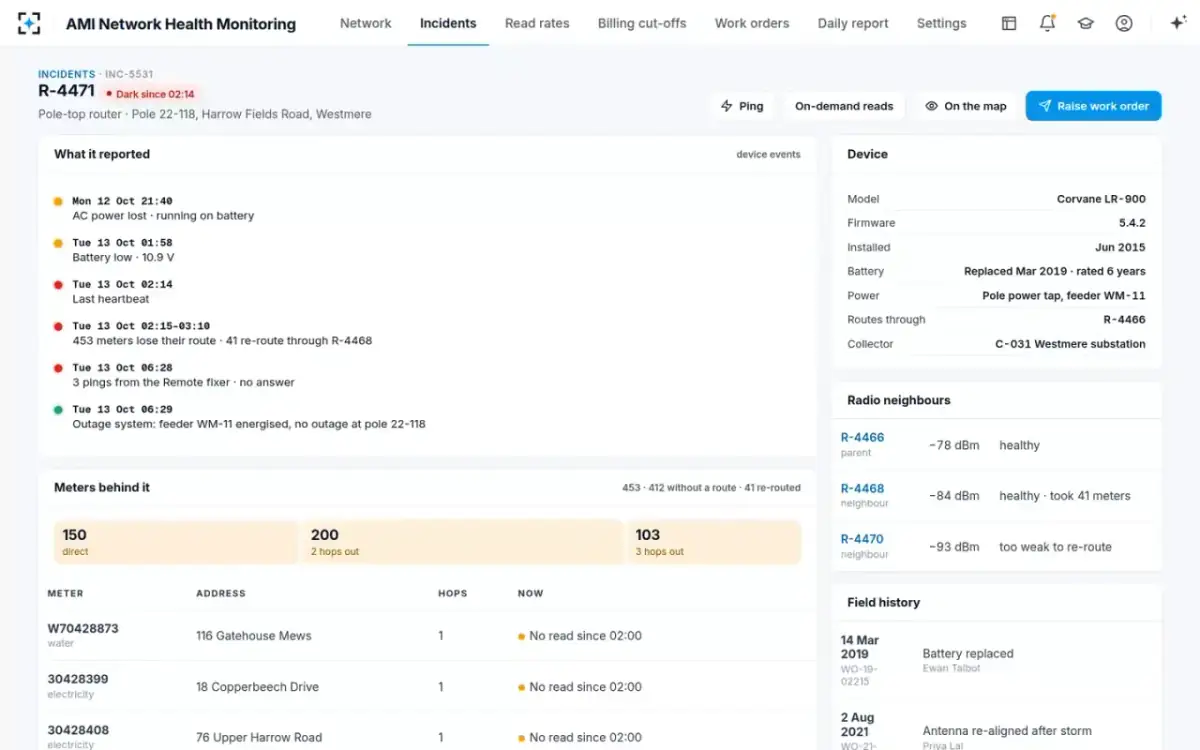Image resolution: width=1200 pixels, height=750 pixels.
Task: Click address 76 Upper Harrow Road
Action: [259, 738]
